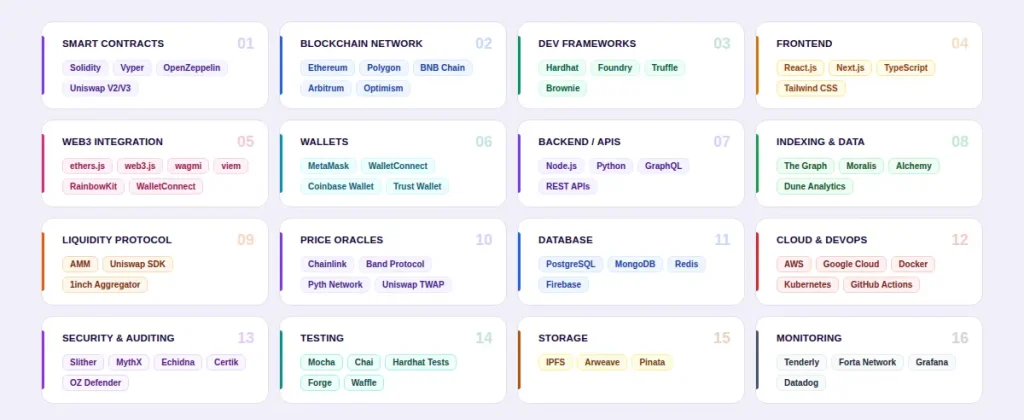The image size is (1024, 420).
Task: Click the Solidity tag
Action: (x=85, y=68)
